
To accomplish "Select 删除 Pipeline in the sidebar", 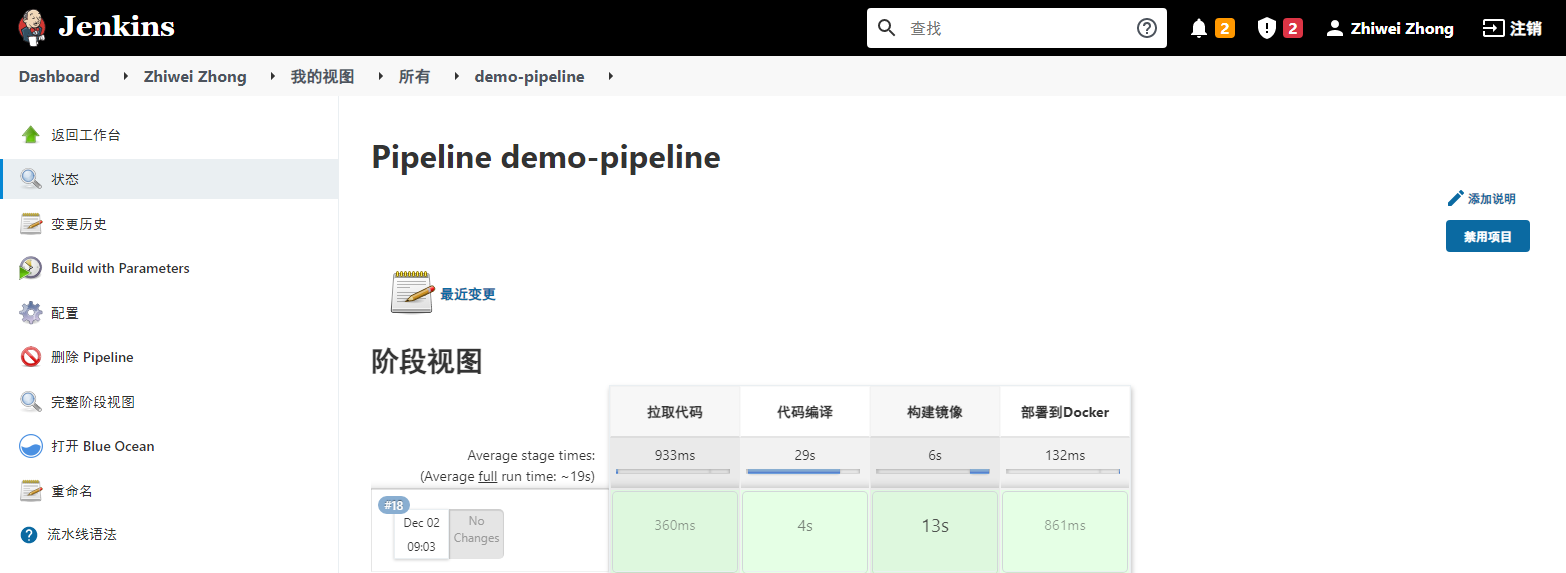I will 92,357.
